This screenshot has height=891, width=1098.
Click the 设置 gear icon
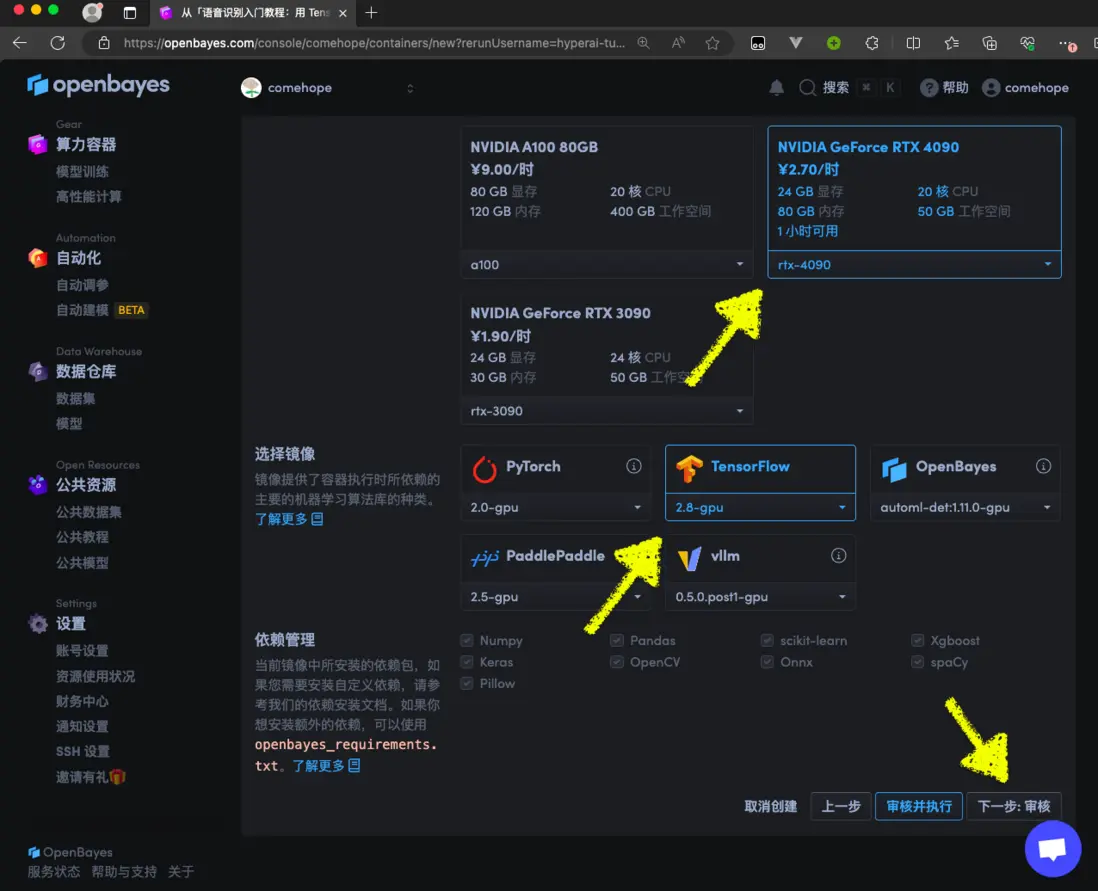click(x=38, y=623)
